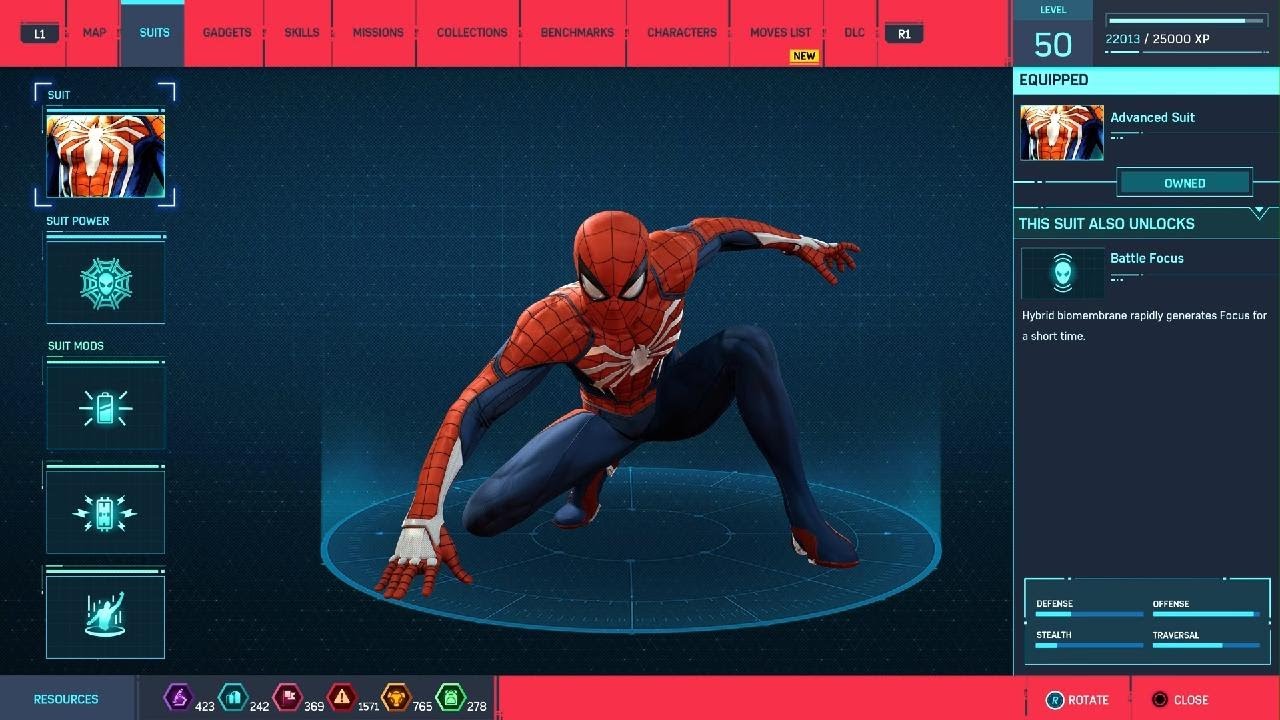This screenshot has height=720, width=1280.
Task: Switch to the BENCHMARKS tab
Action: 577,33
